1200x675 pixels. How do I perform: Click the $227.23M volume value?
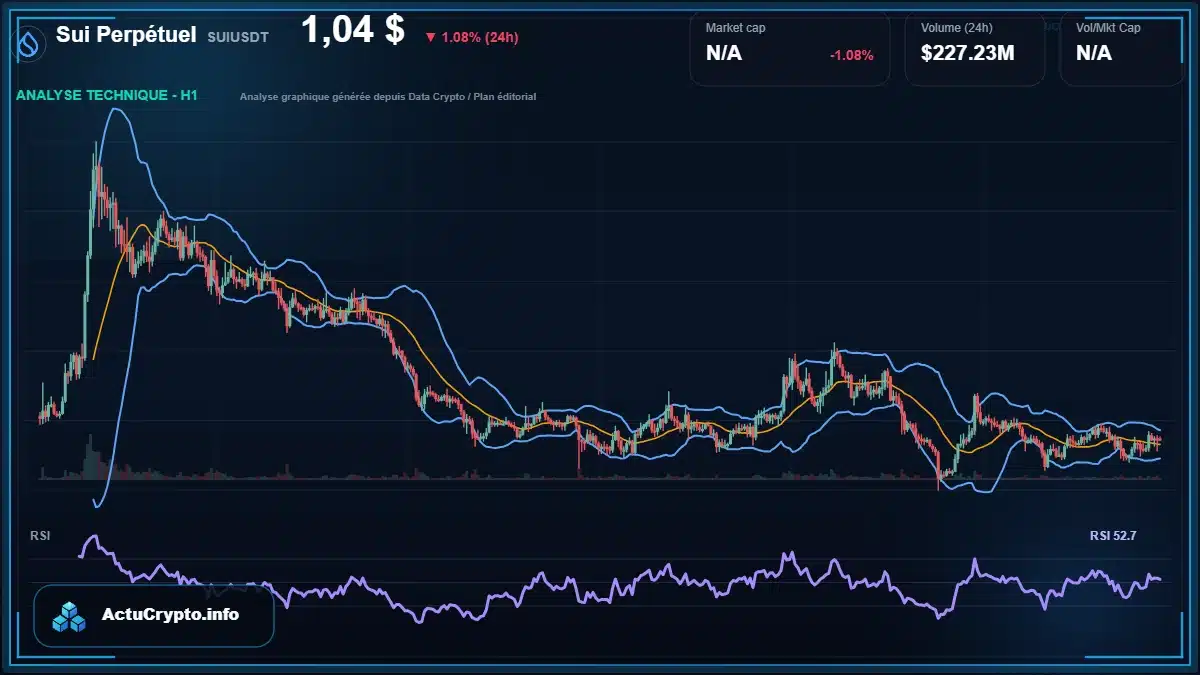(968, 53)
